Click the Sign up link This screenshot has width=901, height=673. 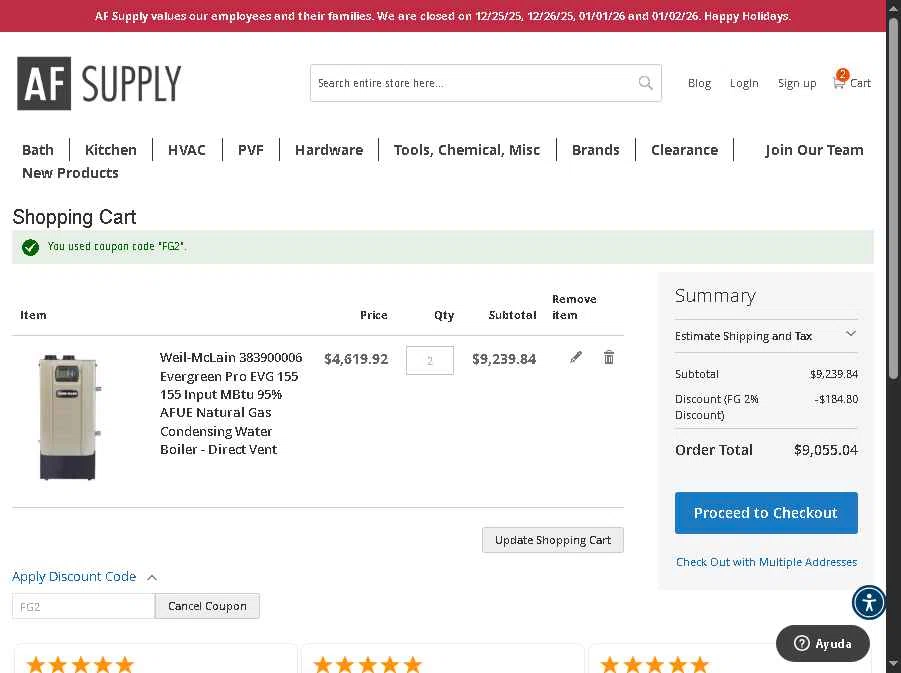point(797,83)
